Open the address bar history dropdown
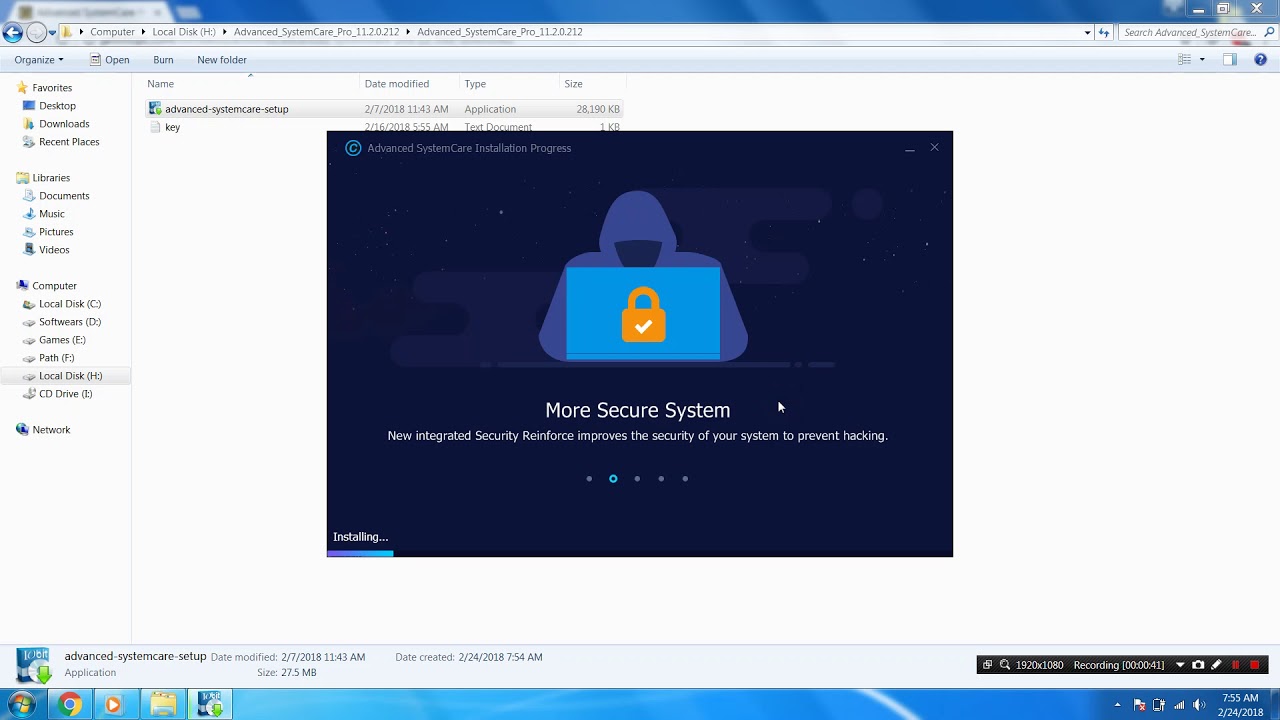The width and height of the screenshot is (1280, 720). point(1087,32)
